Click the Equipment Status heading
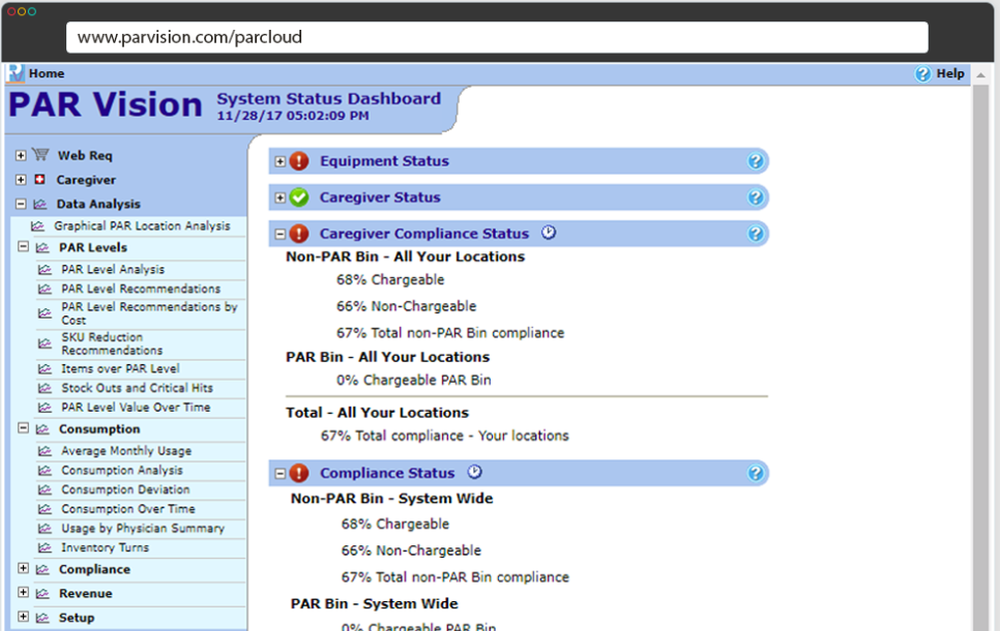 [385, 161]
